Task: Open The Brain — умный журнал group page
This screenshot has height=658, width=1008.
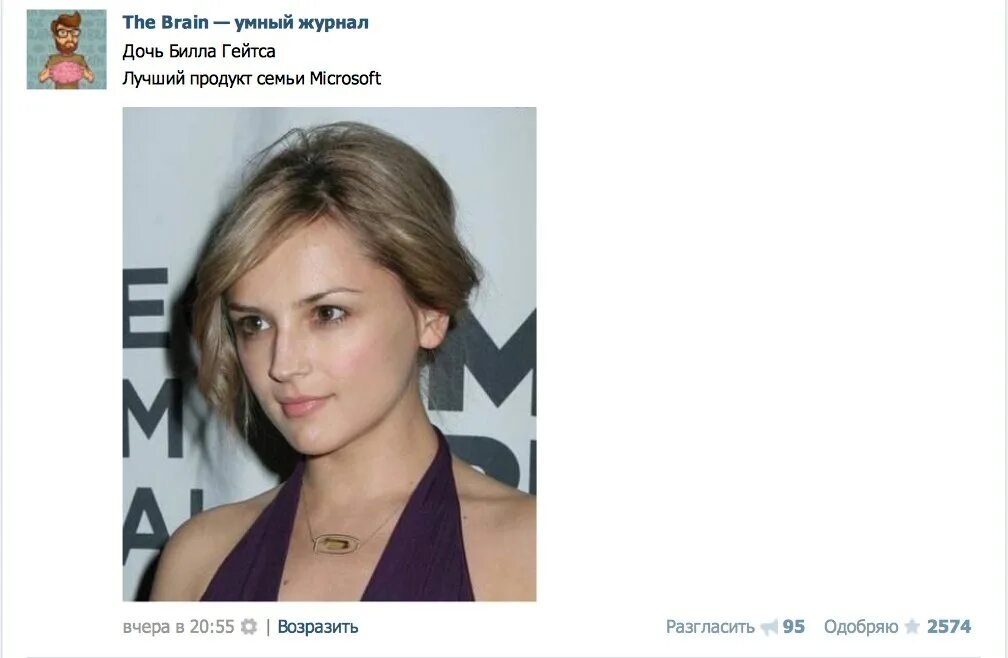Action: point(246,22)
